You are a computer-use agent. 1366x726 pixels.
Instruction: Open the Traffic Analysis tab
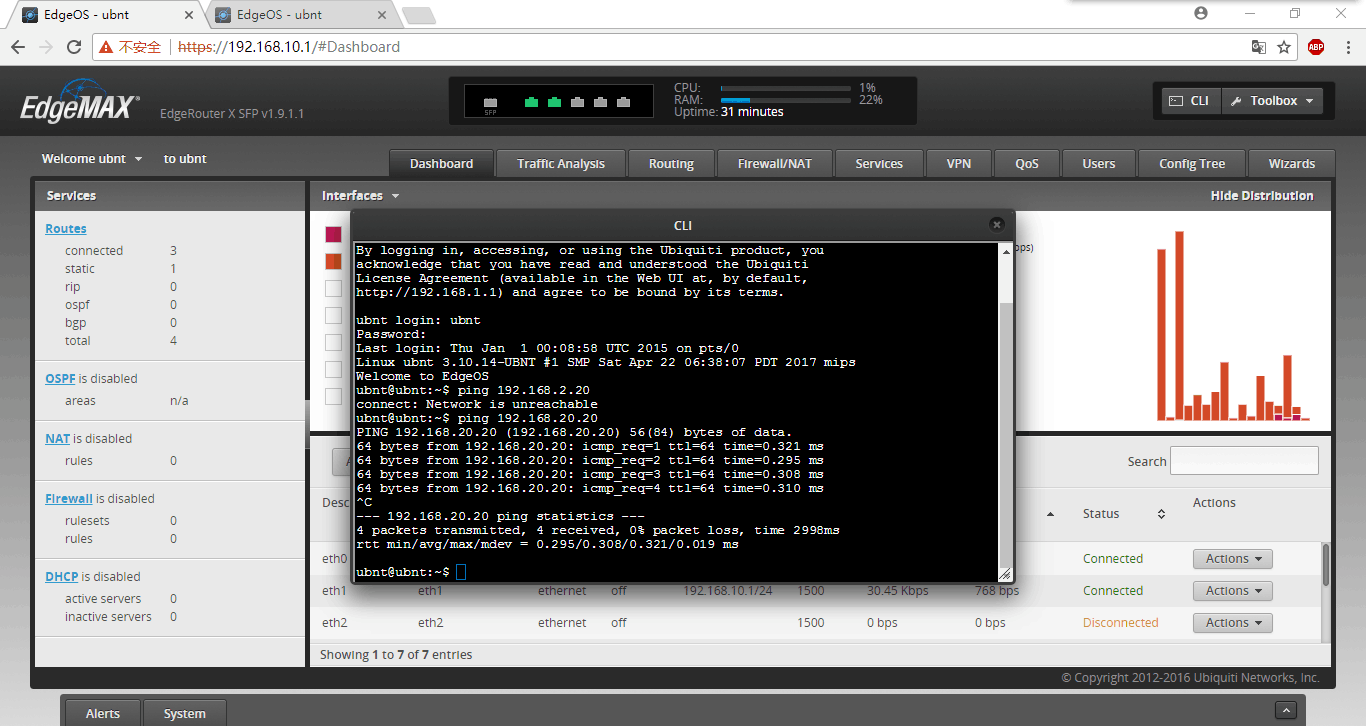click(x=561, y=164)
